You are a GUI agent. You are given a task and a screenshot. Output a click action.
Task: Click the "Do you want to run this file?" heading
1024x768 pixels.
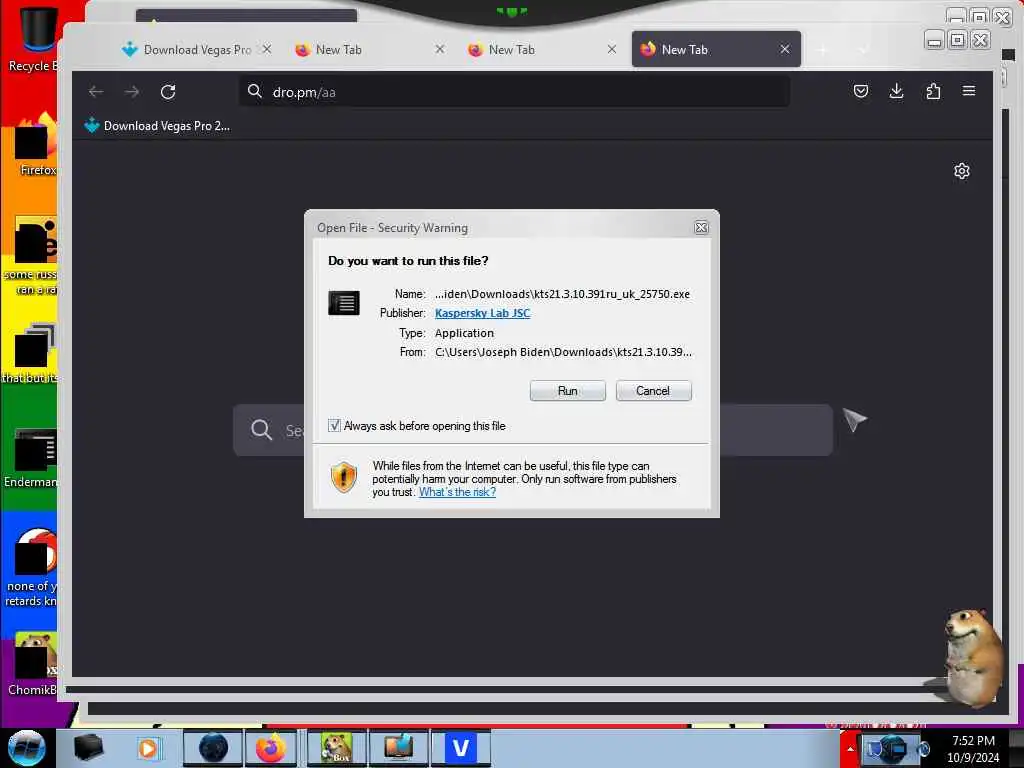tap(408, 261)
